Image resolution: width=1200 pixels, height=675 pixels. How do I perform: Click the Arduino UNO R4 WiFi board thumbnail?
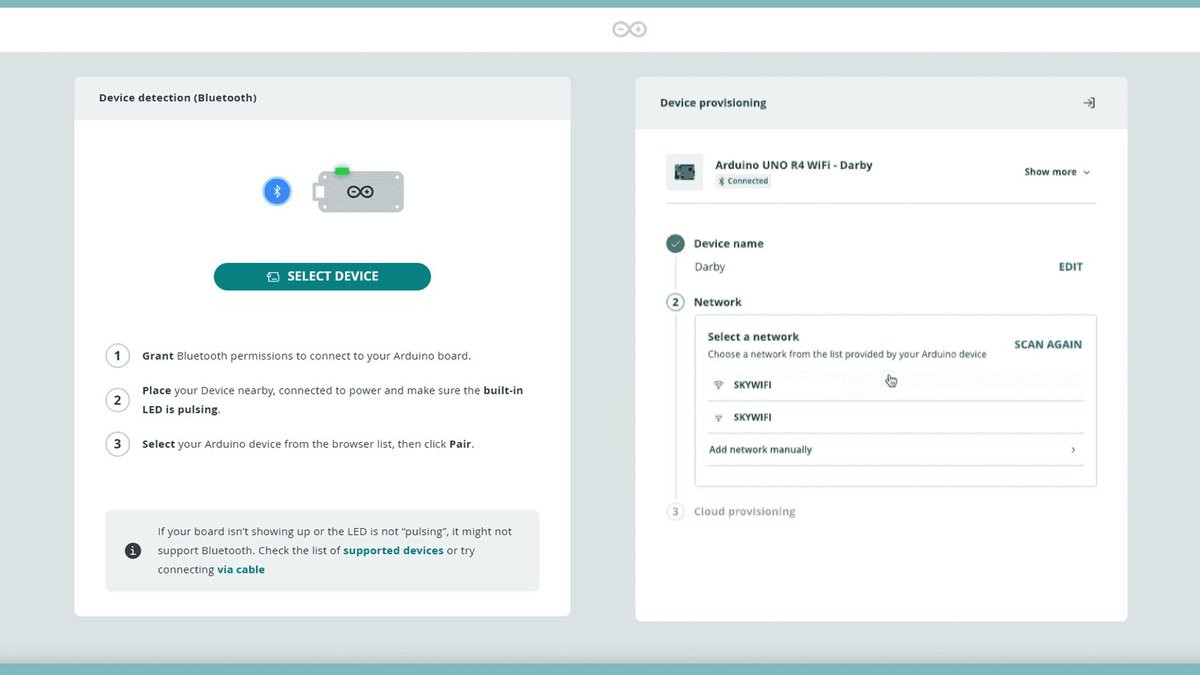click(684, 172)
